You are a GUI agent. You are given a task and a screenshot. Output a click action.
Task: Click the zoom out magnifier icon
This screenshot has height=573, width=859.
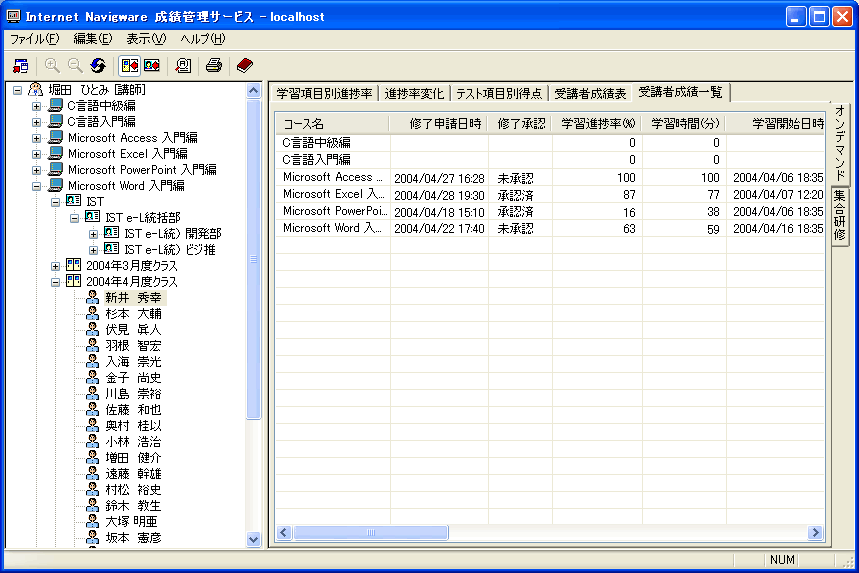[x=75, y=66]
